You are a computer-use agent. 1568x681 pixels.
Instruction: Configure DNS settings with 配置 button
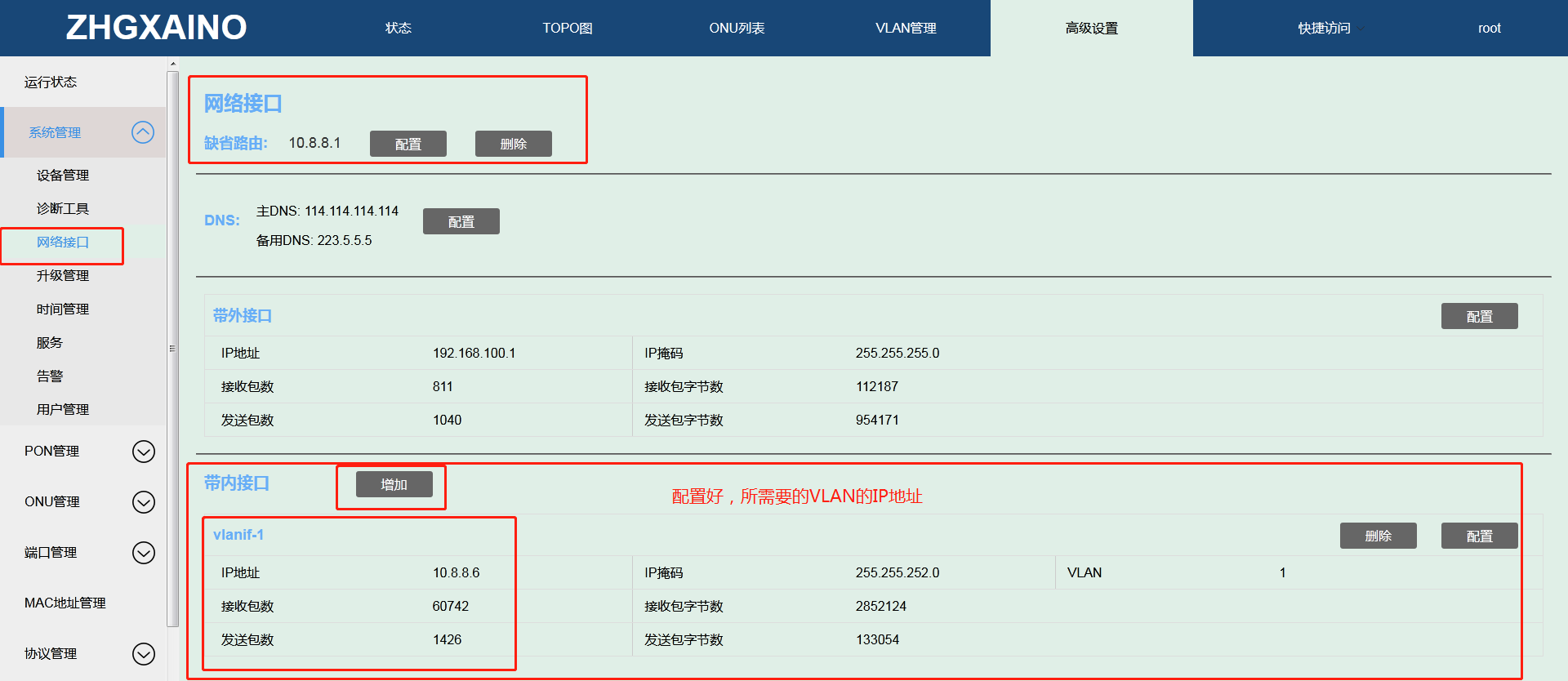coord(461,221)
